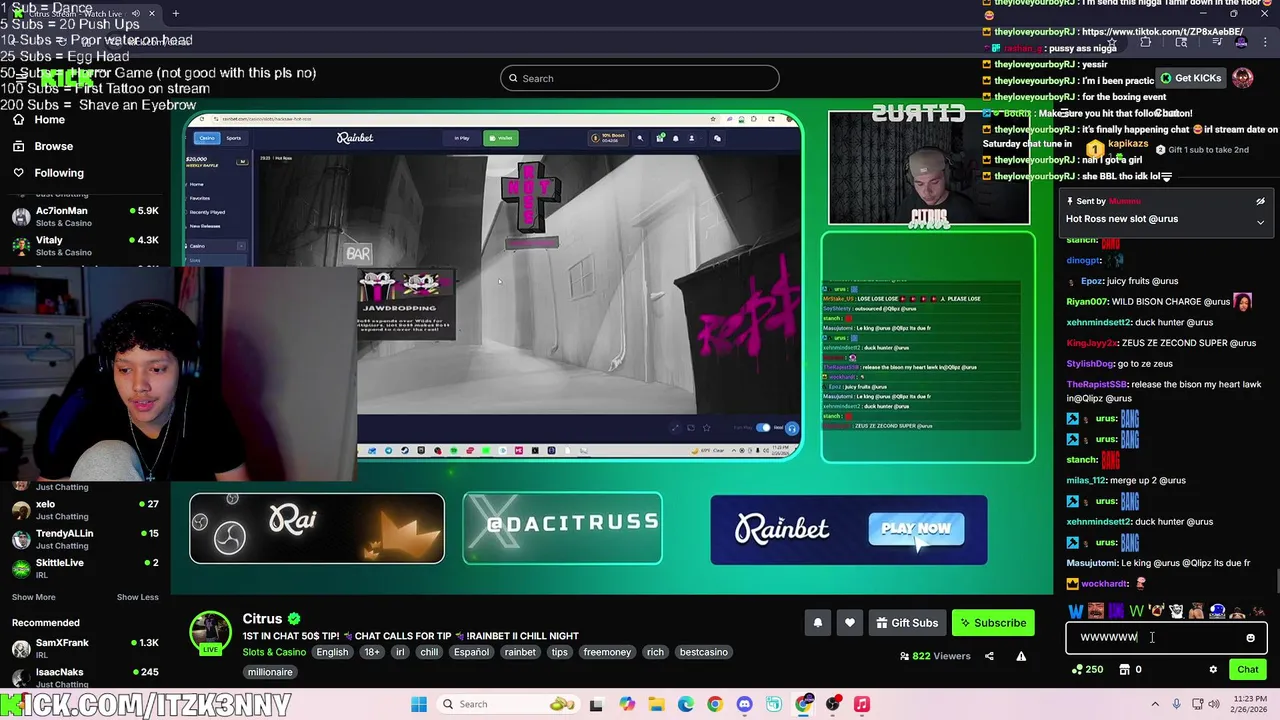This screenshot has width=1280, height=720.
Task: Select the English language tag
Action: pyautogui.click(x=332, y=652)
